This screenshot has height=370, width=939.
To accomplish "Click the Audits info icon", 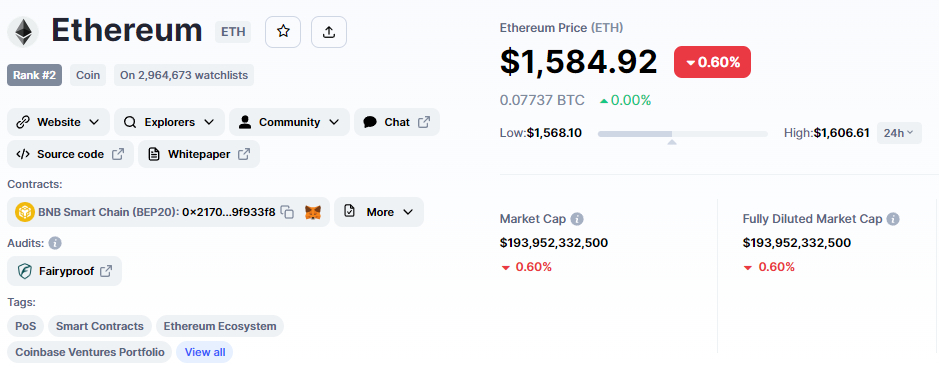I will click(x=55, y=243).
